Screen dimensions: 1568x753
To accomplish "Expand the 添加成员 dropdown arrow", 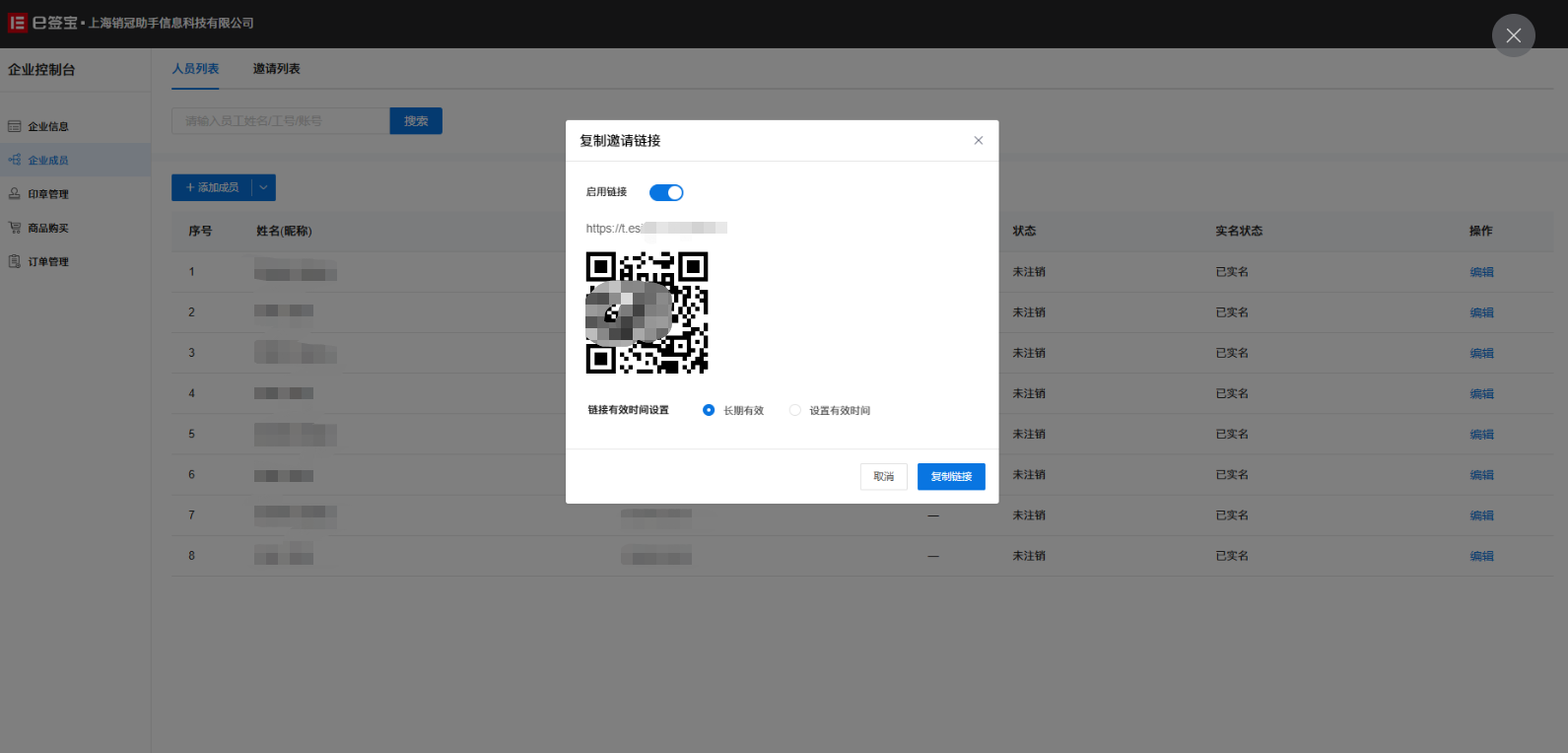I will pyautogui.click(x=264, y=187).
